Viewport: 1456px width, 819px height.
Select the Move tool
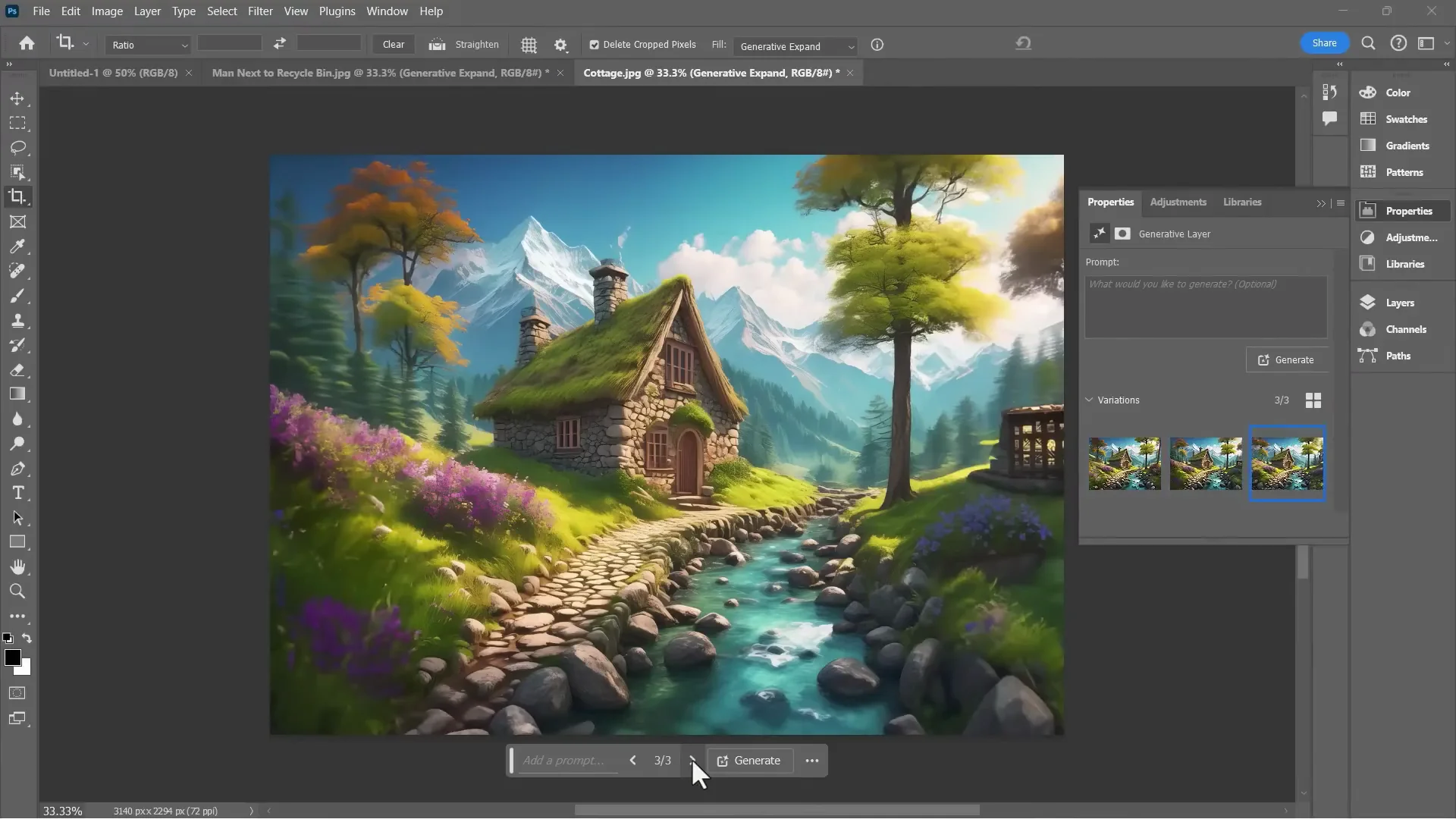click(18, 98)
